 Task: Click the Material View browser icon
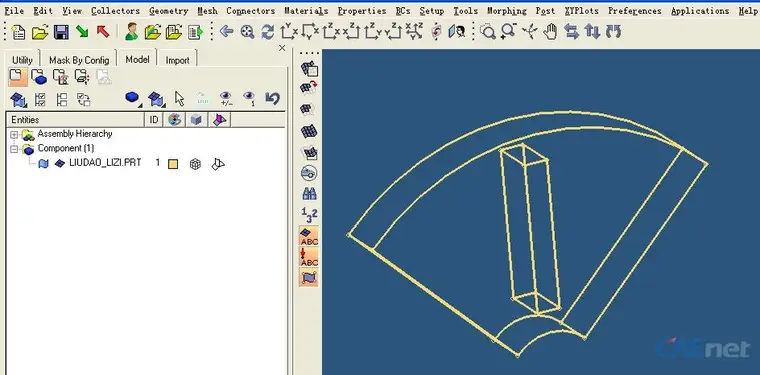(61, 77)
